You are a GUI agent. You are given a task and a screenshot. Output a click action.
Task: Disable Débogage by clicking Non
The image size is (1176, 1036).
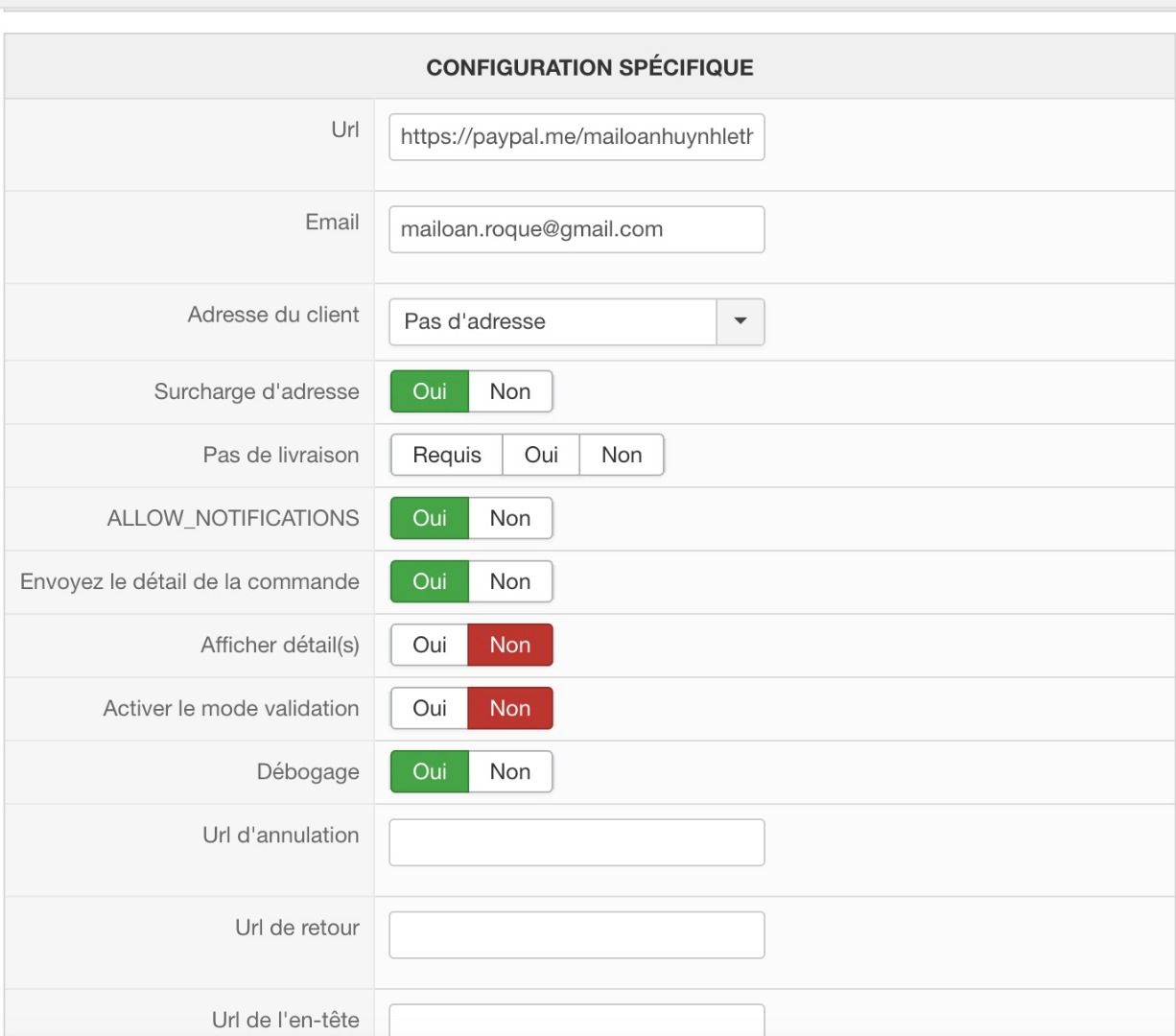[x=509, y=771]
